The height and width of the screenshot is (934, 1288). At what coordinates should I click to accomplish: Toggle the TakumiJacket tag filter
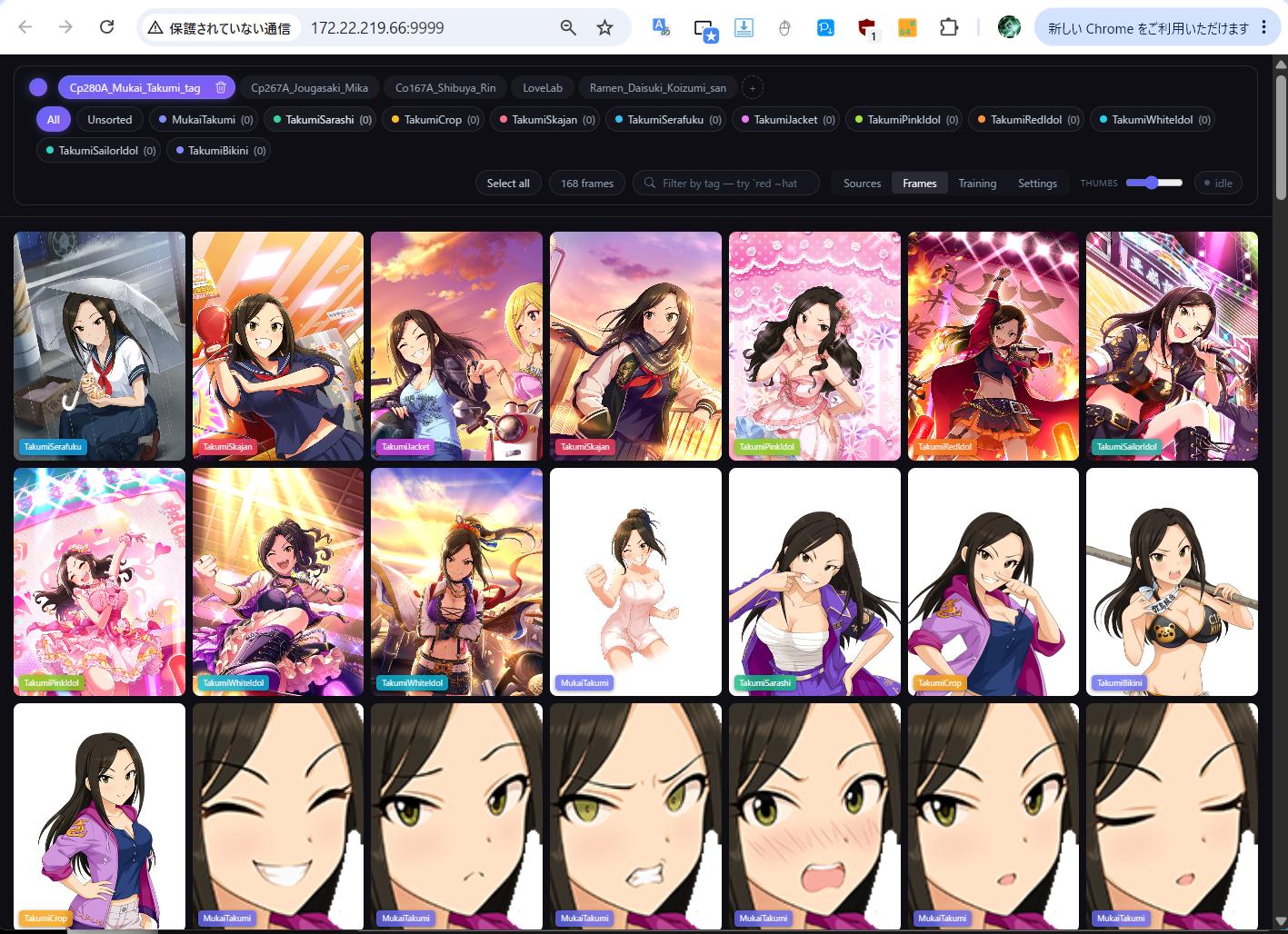[x=787, y=120]
